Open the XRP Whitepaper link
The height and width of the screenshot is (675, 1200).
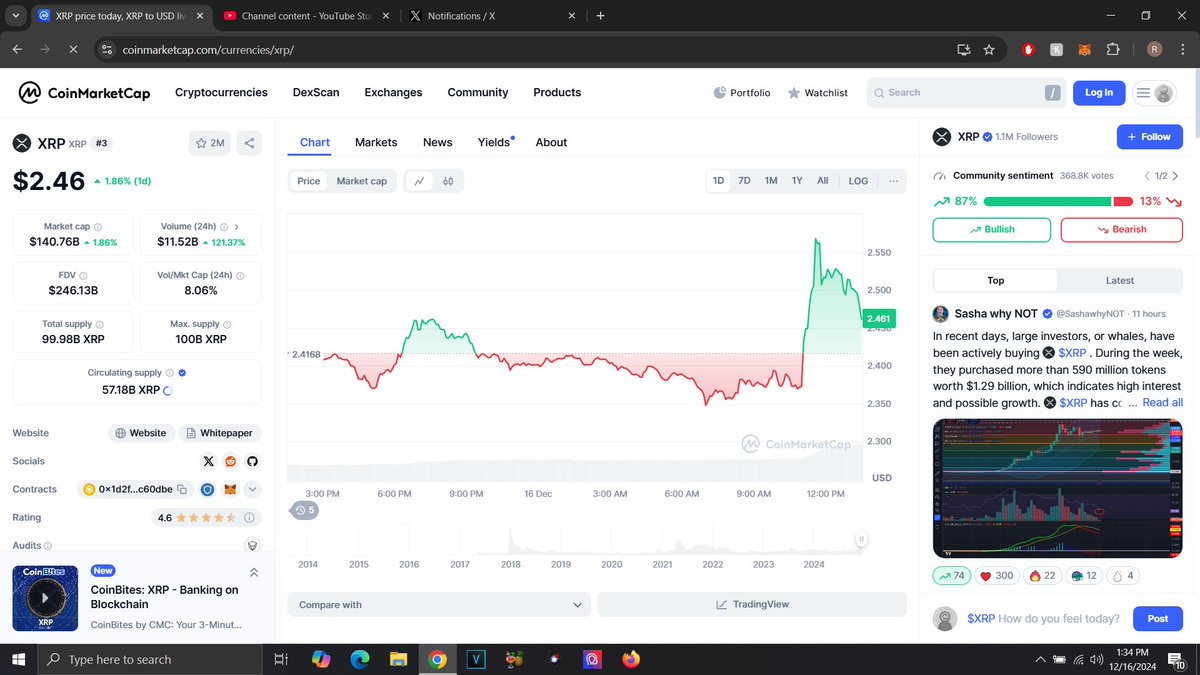click(221, 433)
